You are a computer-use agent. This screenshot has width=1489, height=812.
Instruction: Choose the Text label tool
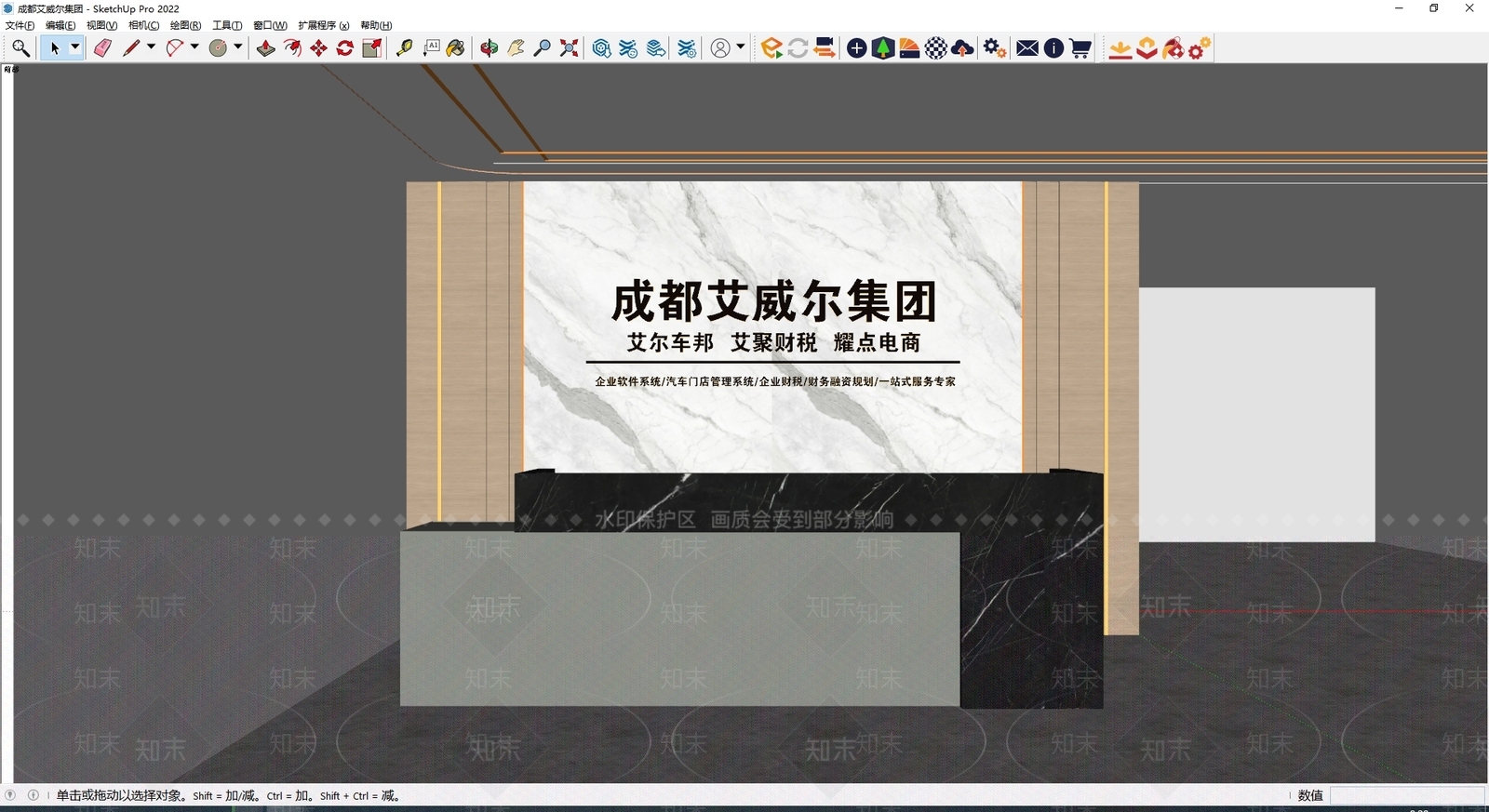click(x=431, y=48)
